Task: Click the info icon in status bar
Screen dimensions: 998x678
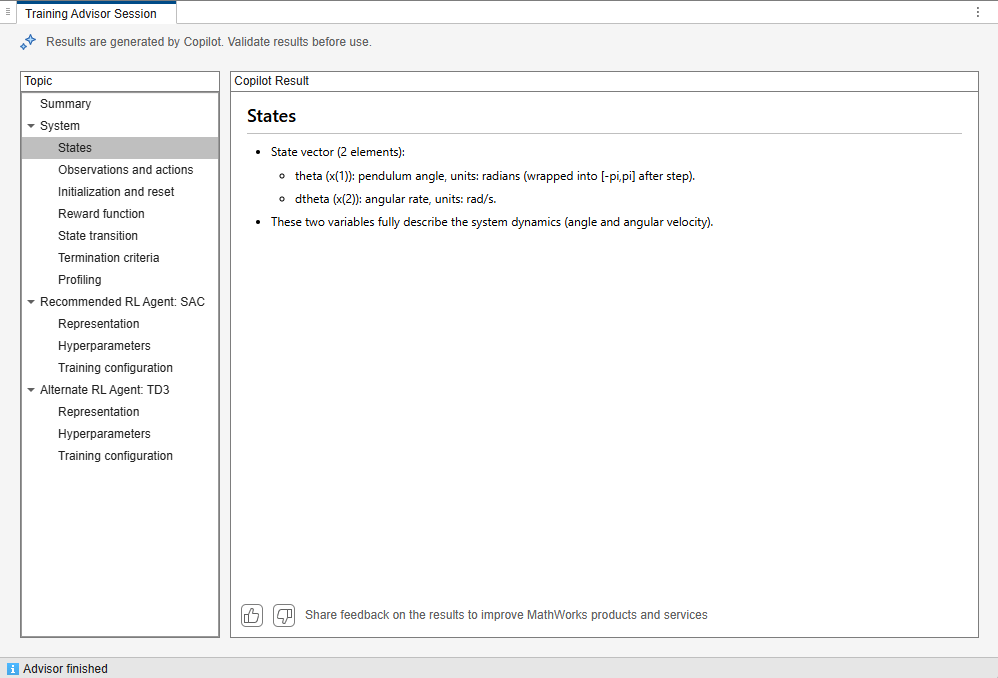Action: pyautogui.click(x=13, y=668)
